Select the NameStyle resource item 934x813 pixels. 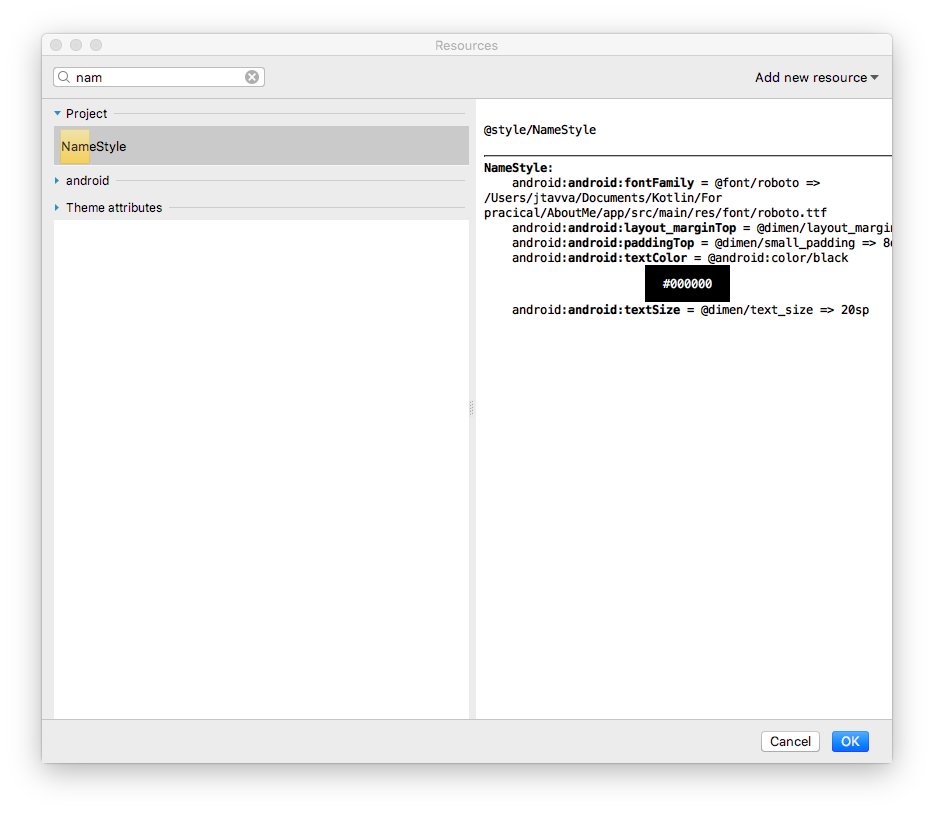pos(94,146)
